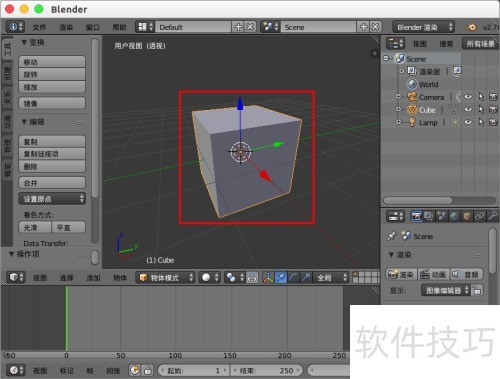Click the Blender logo icon in header
The image size is (500, 379).
(x=471, y=27)
